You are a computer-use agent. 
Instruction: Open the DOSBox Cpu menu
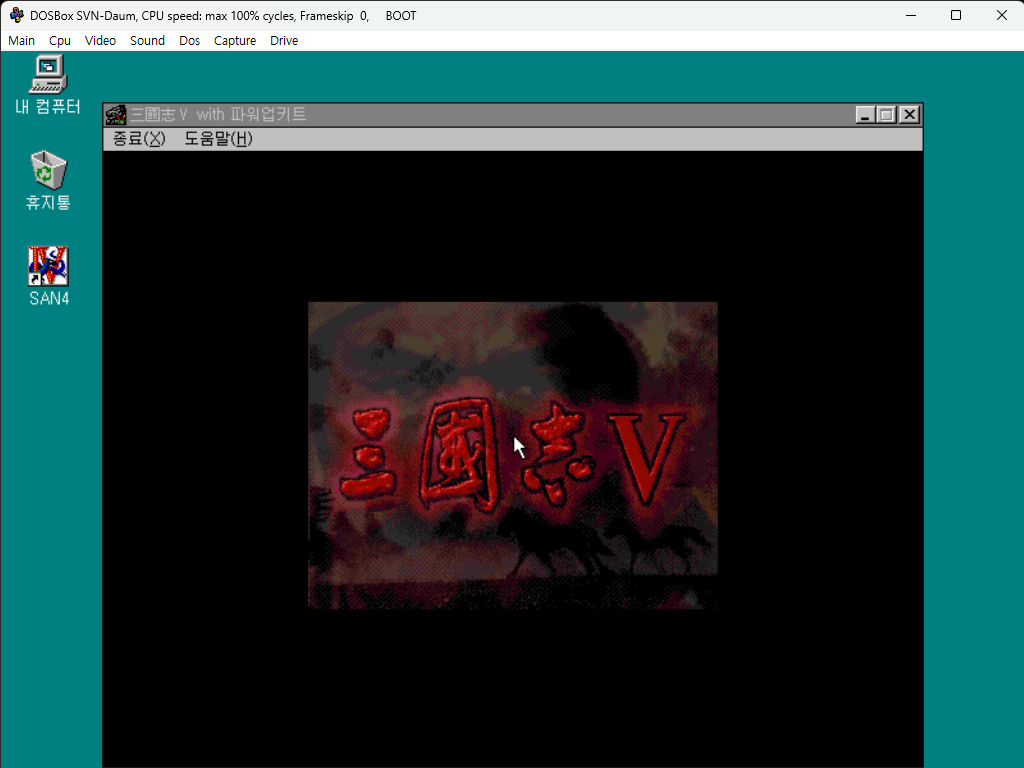[x=60, y=40]
